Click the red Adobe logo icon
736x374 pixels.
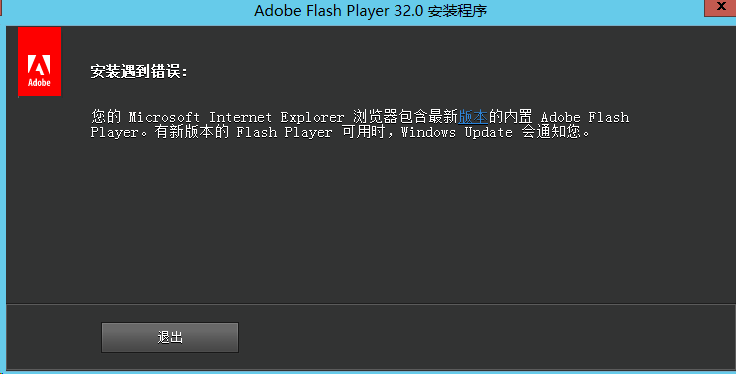click(39, 61)
